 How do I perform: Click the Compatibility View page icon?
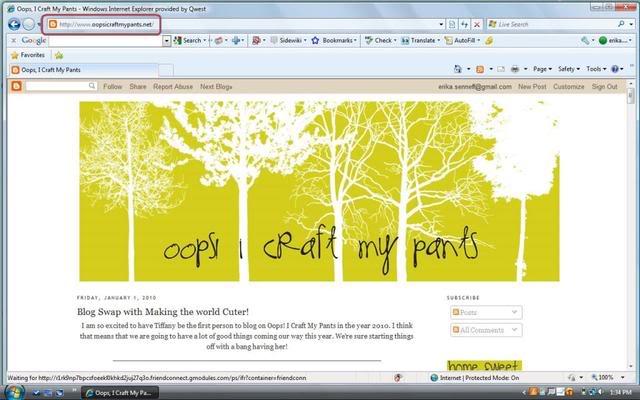pos(452,24)
